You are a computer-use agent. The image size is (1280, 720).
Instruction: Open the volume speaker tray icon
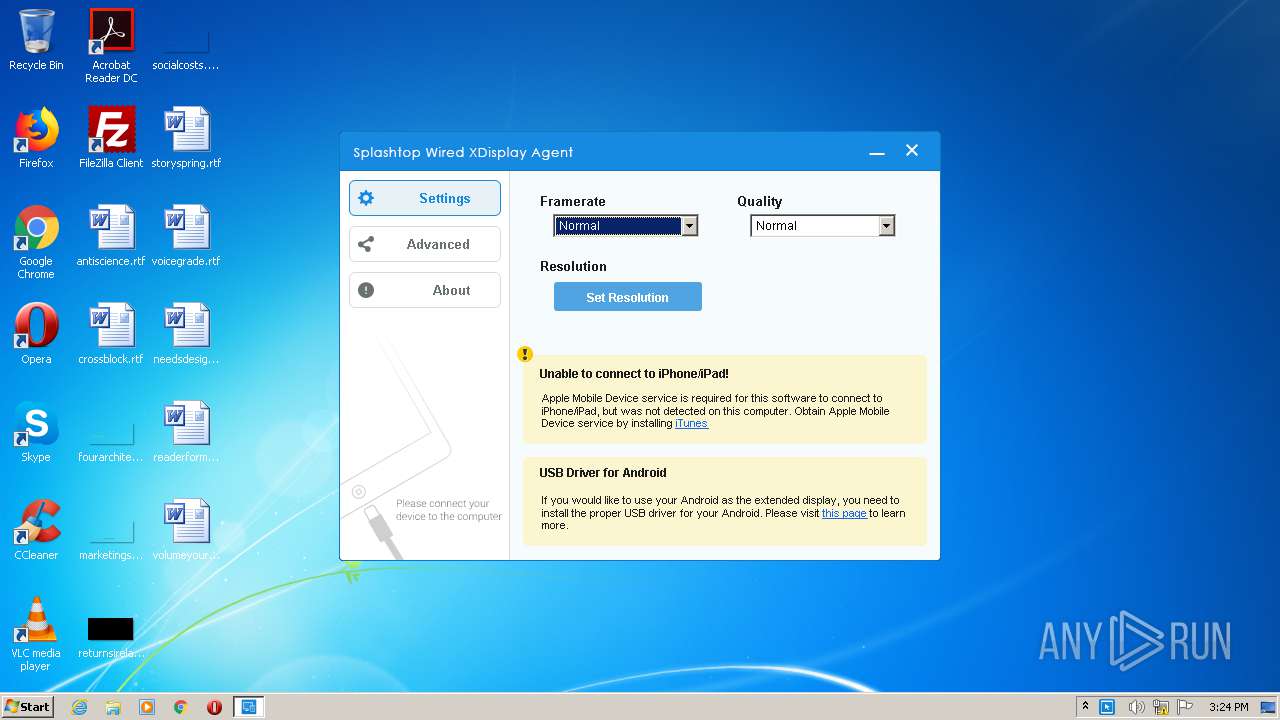[1136, 707]
